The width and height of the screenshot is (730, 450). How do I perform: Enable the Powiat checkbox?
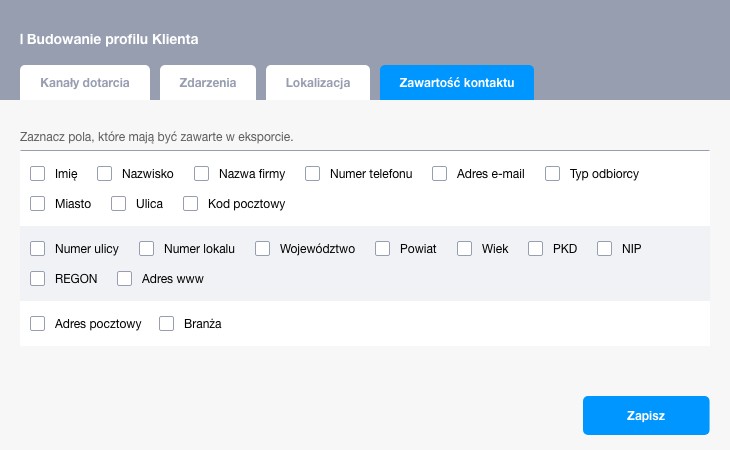click(x=383, y=249)
